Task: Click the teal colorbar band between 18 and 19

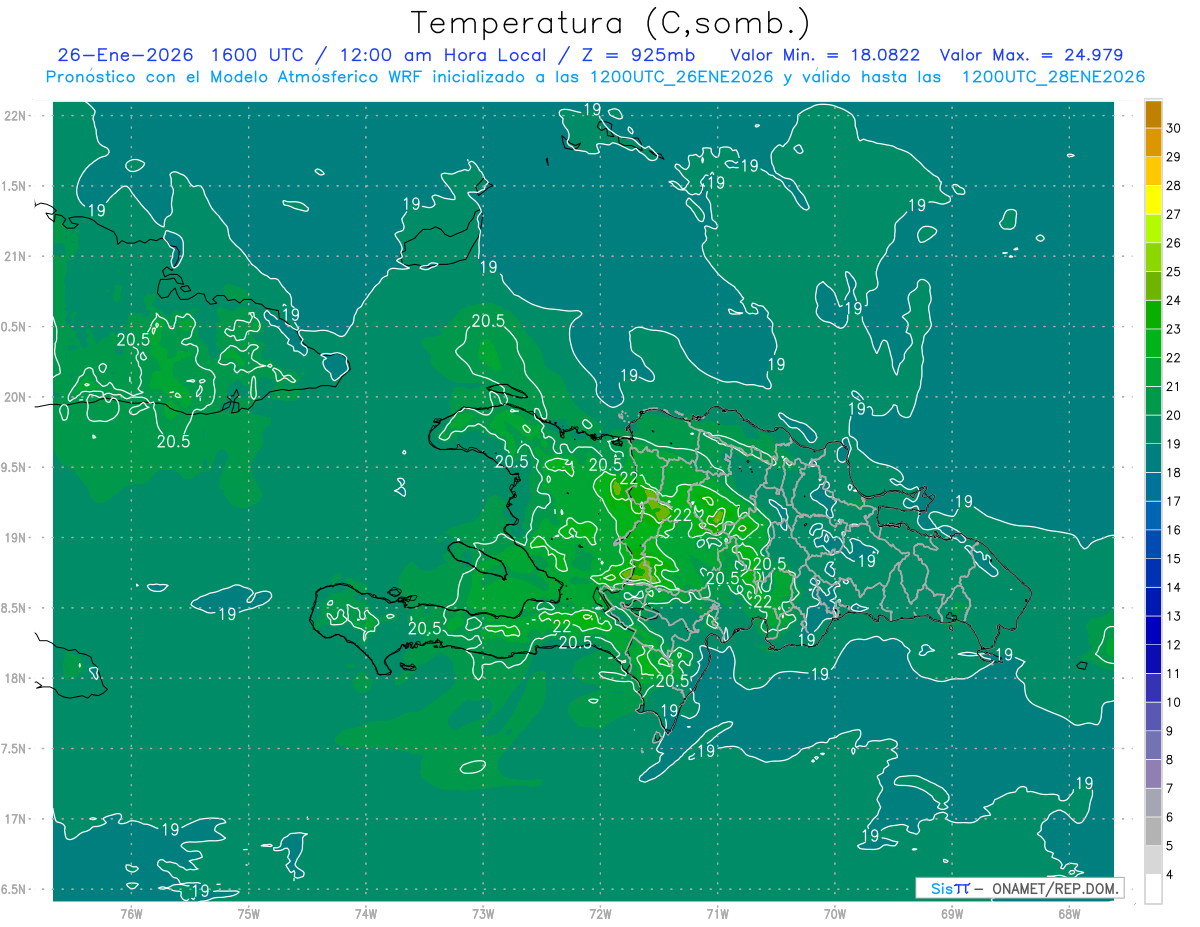Action: (x=1153, y=458)
